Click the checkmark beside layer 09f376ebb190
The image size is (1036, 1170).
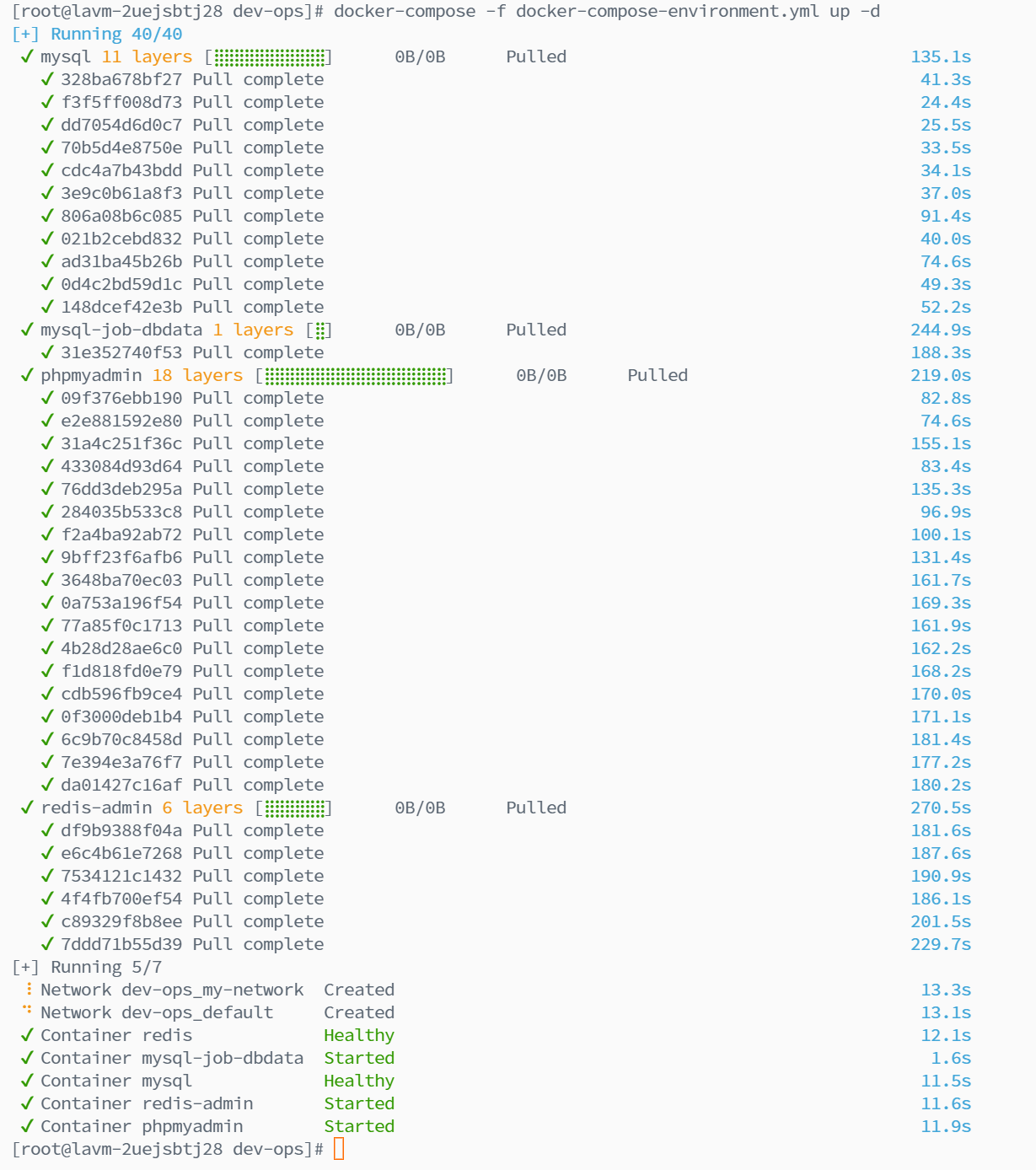(47, 399)
